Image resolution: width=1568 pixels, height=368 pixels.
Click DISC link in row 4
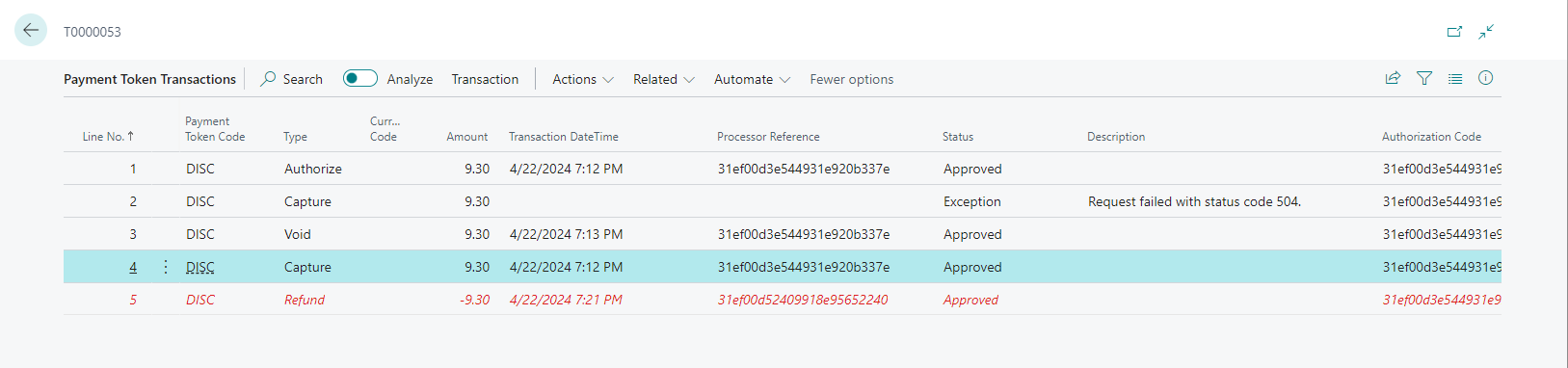point(200,267)
